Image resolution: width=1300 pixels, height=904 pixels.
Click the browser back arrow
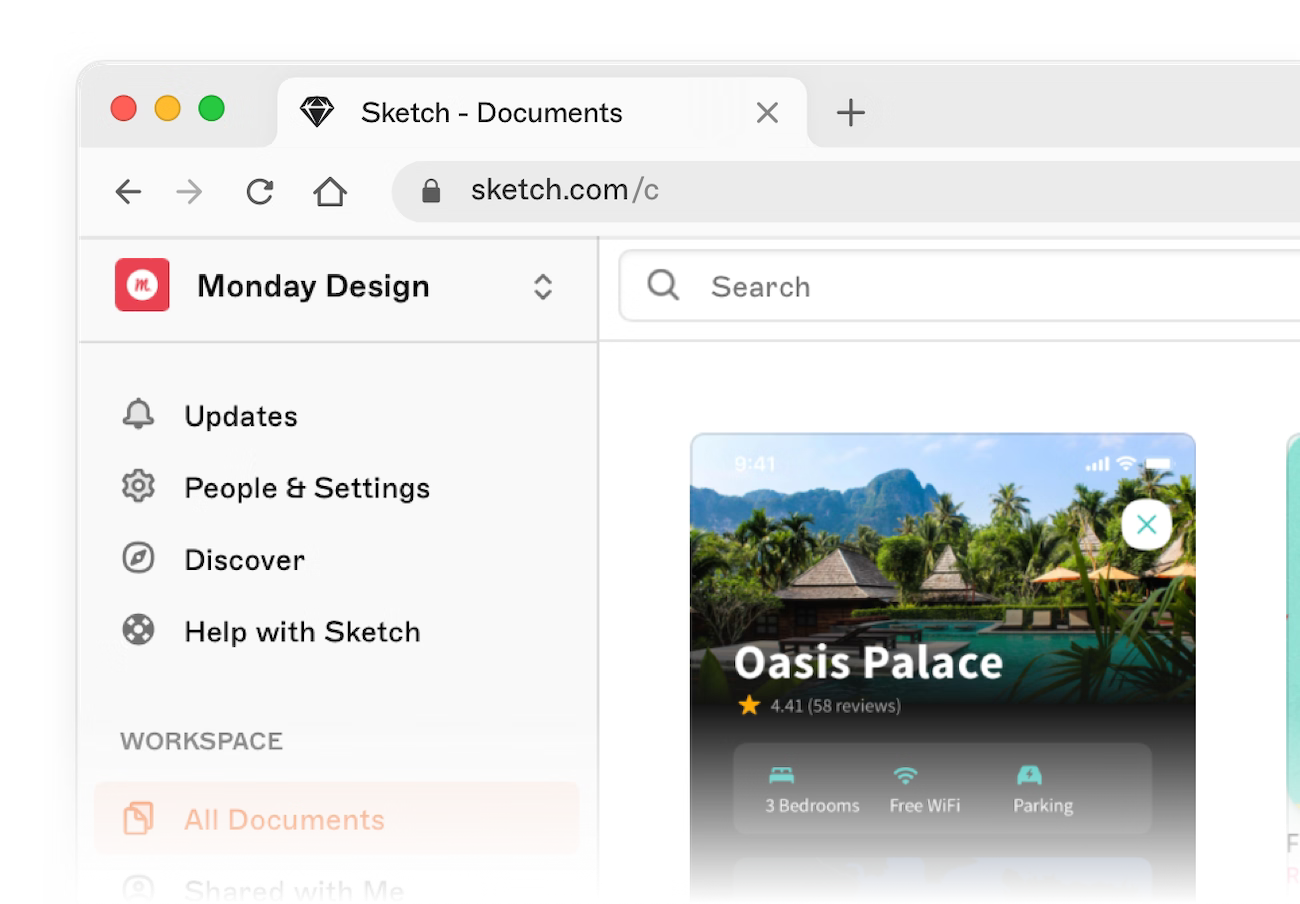click(x=128, y=191)
